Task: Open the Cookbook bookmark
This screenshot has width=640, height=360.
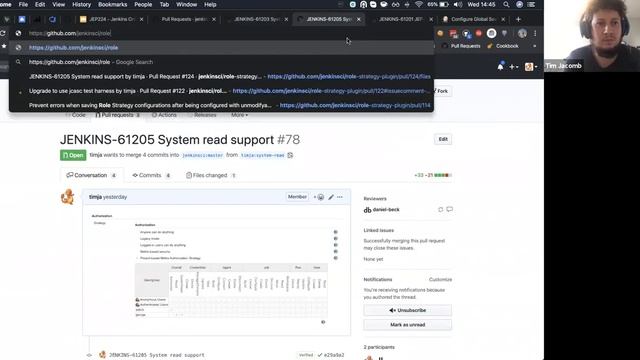Action: click(x=503, y=46)
